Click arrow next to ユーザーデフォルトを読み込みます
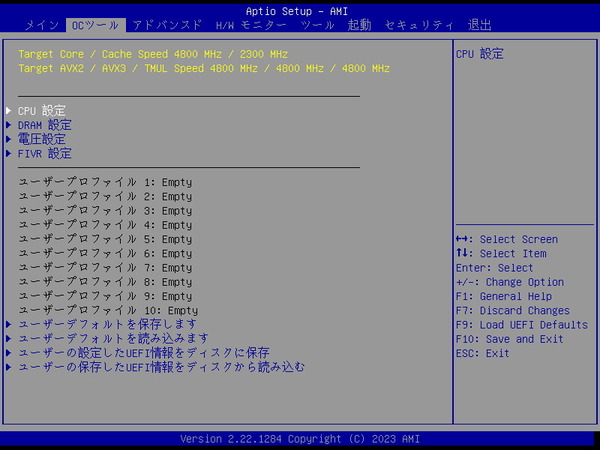600x450 pixels. (x=8, y=339)
